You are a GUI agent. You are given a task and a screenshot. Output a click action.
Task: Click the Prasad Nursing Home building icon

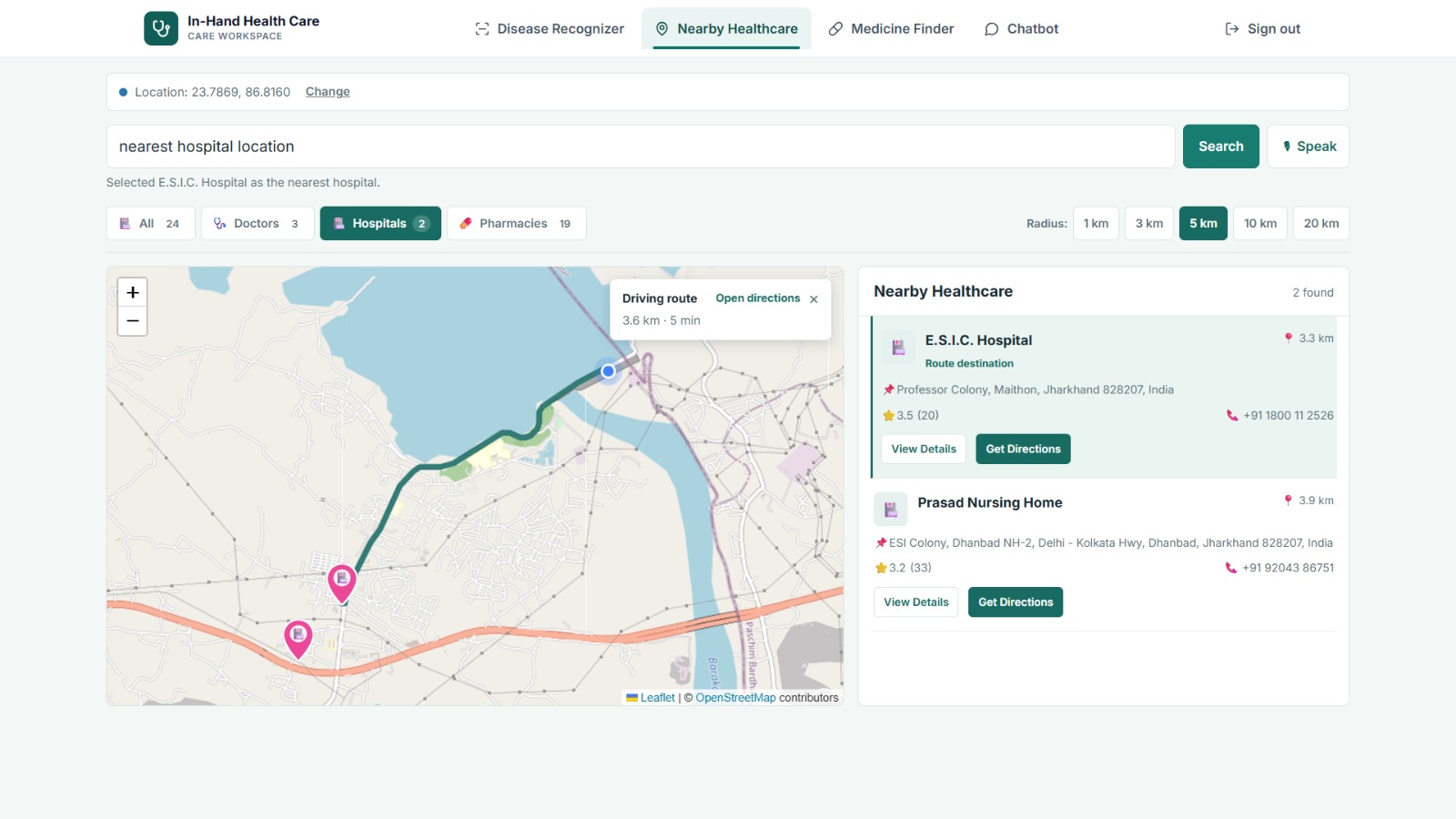pyautogui.click(x=891, y=510)
